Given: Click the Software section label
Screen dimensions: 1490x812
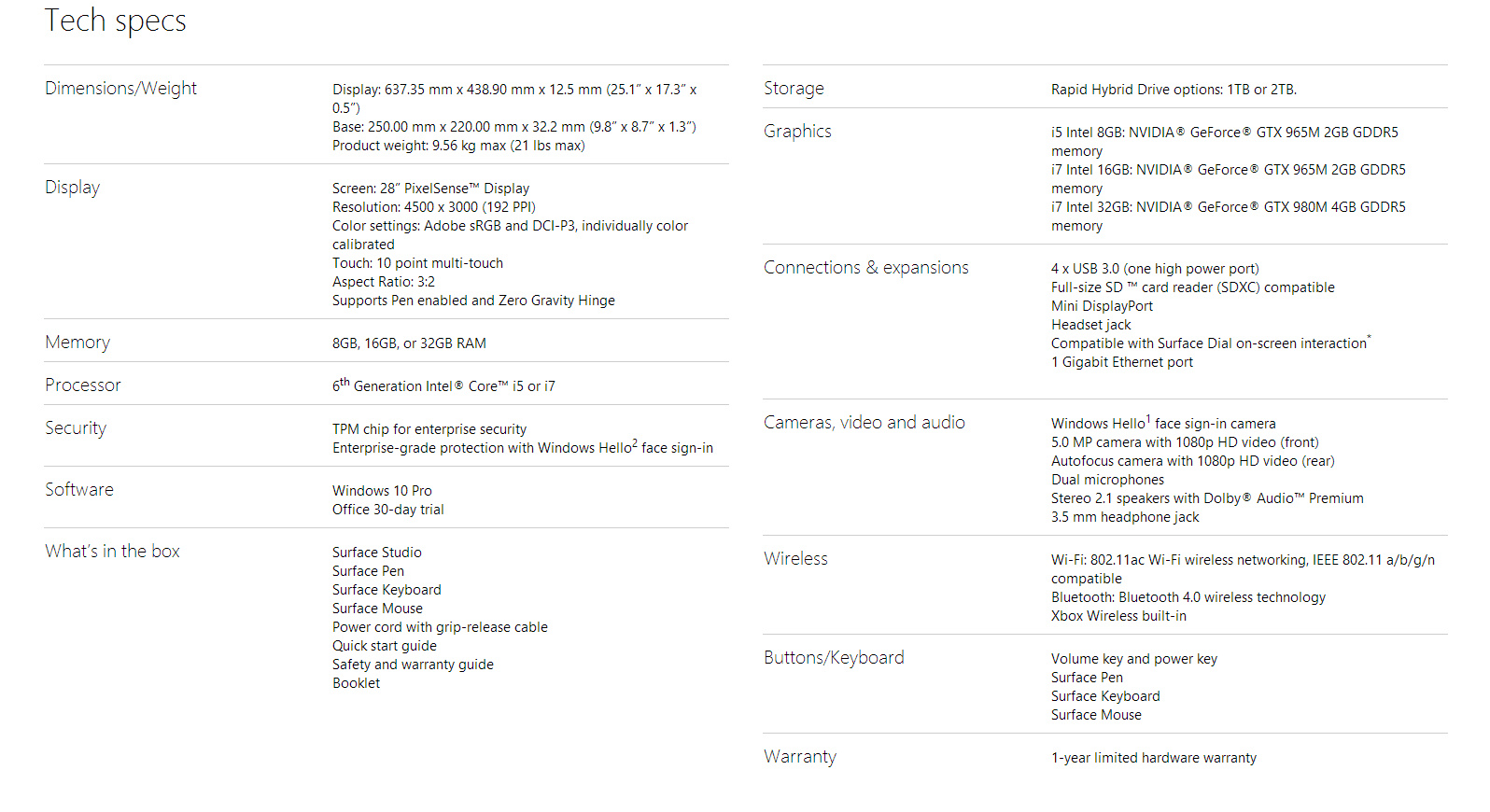Looking at the screenshot, I should 79,490.
